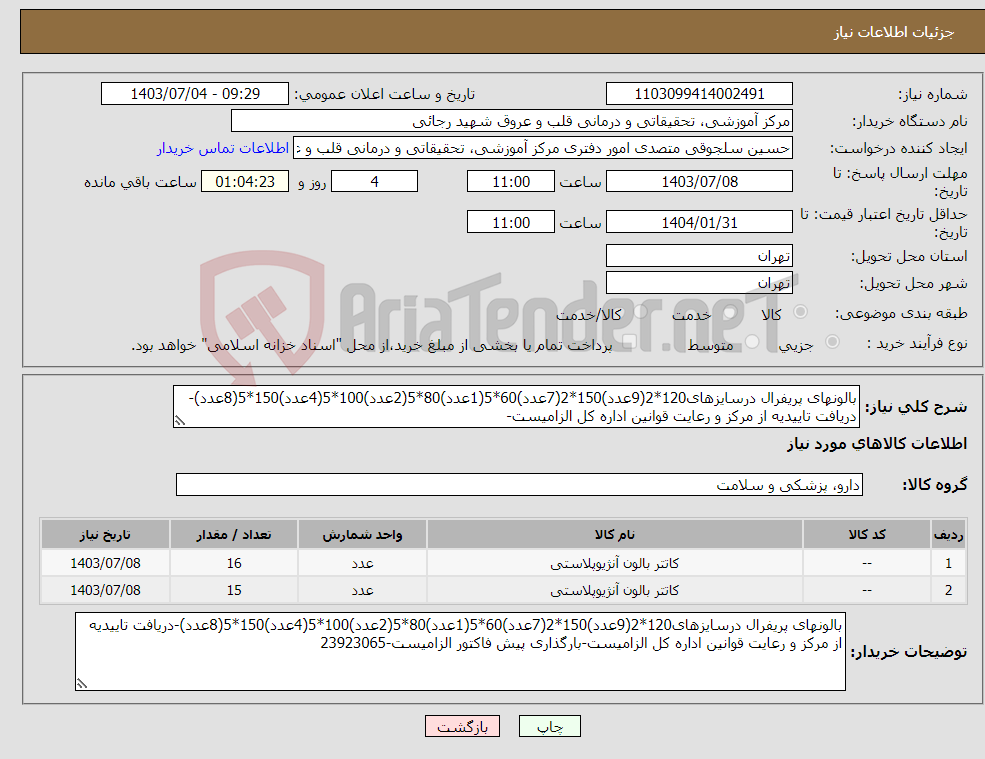Click need date 1403/07/08 in row 2
The height and width of the screenshot is (759, 985).
pos(106,590)
